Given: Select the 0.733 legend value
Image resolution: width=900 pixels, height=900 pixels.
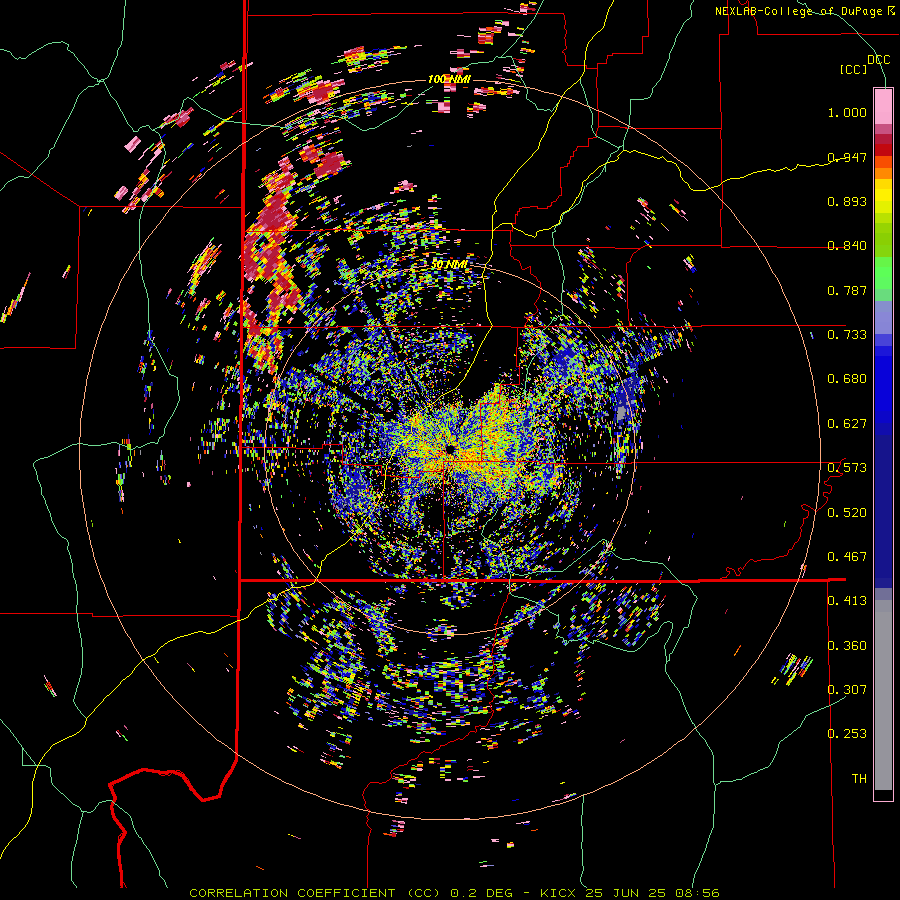Looking at the screenshot, I should point(847,335).
